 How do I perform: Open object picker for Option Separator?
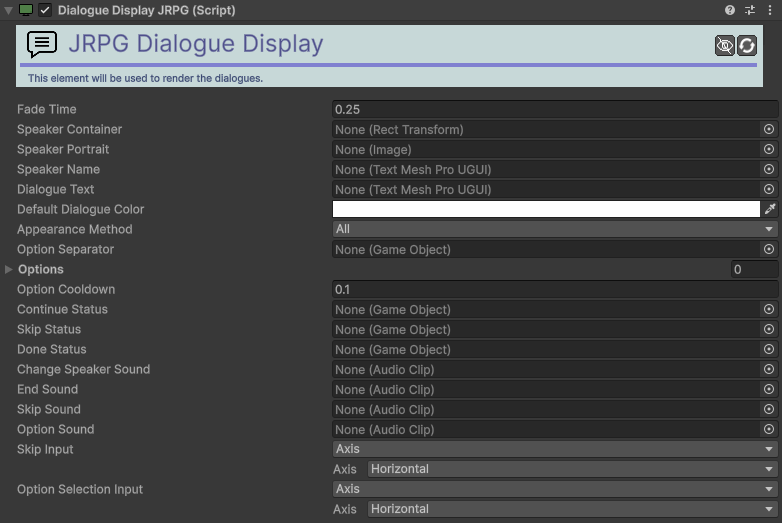769,249
